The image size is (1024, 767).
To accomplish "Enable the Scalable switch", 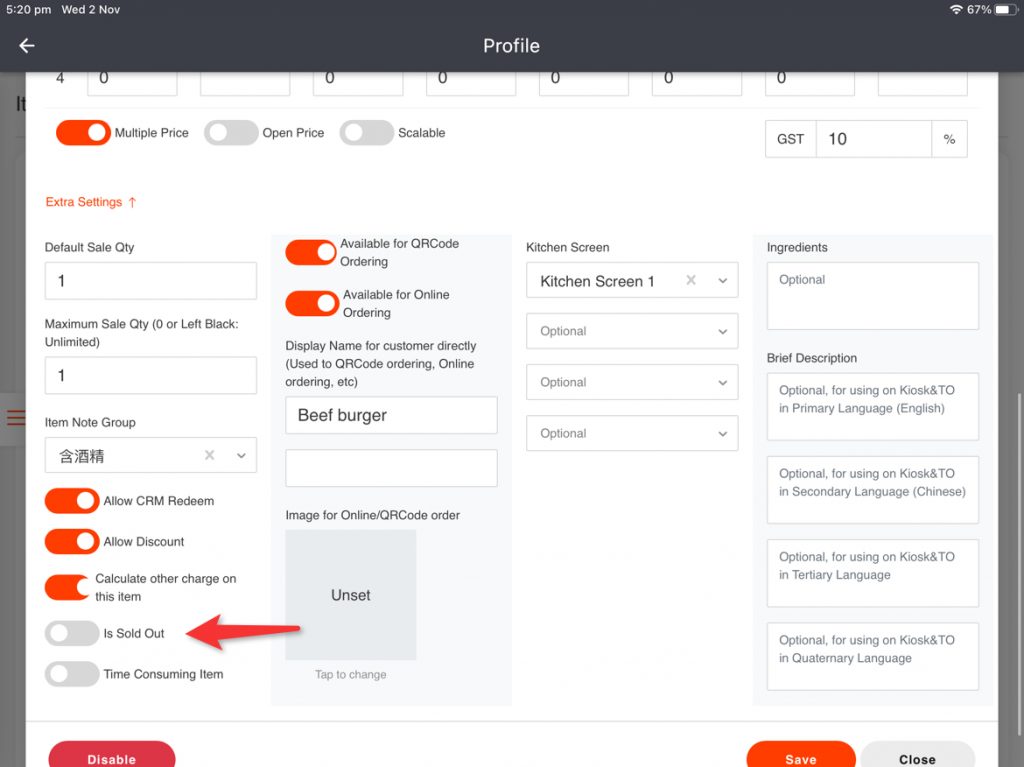I will (366, 133).
